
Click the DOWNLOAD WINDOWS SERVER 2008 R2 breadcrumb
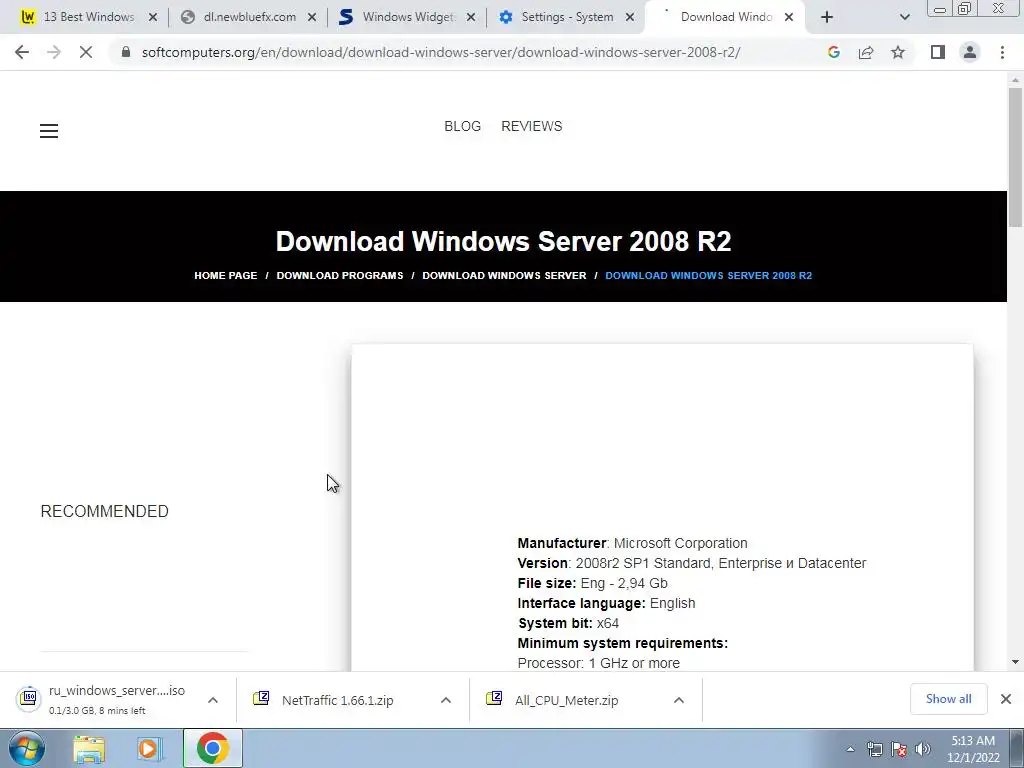tap(709, 276)
